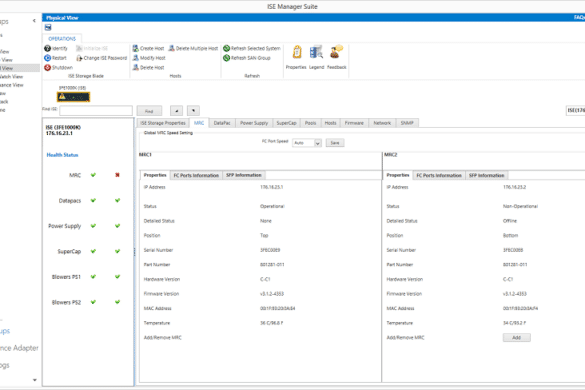
Task: Click the Find ISE text field
Action: (x=96, y=111)
